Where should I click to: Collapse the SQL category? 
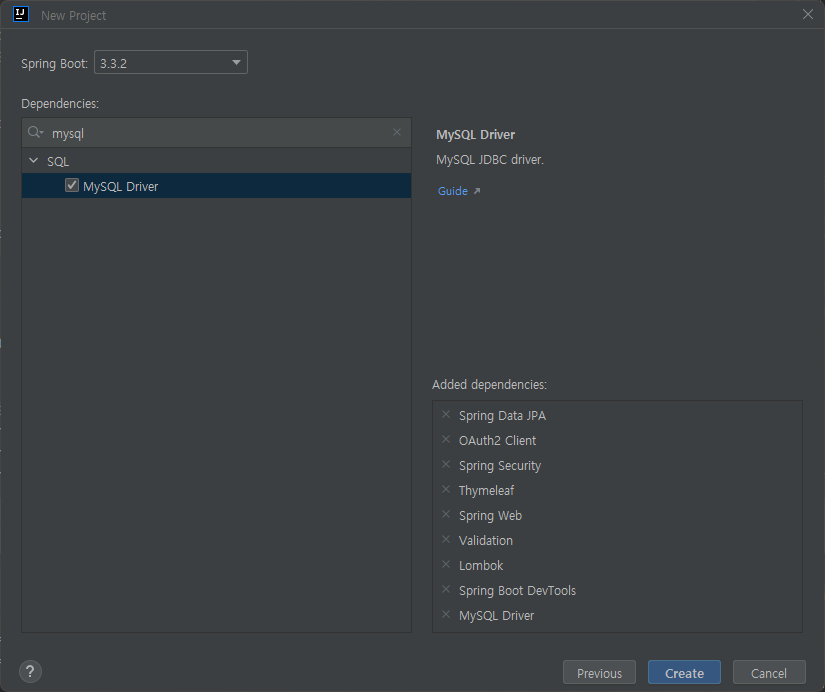(x=34, y=161)
